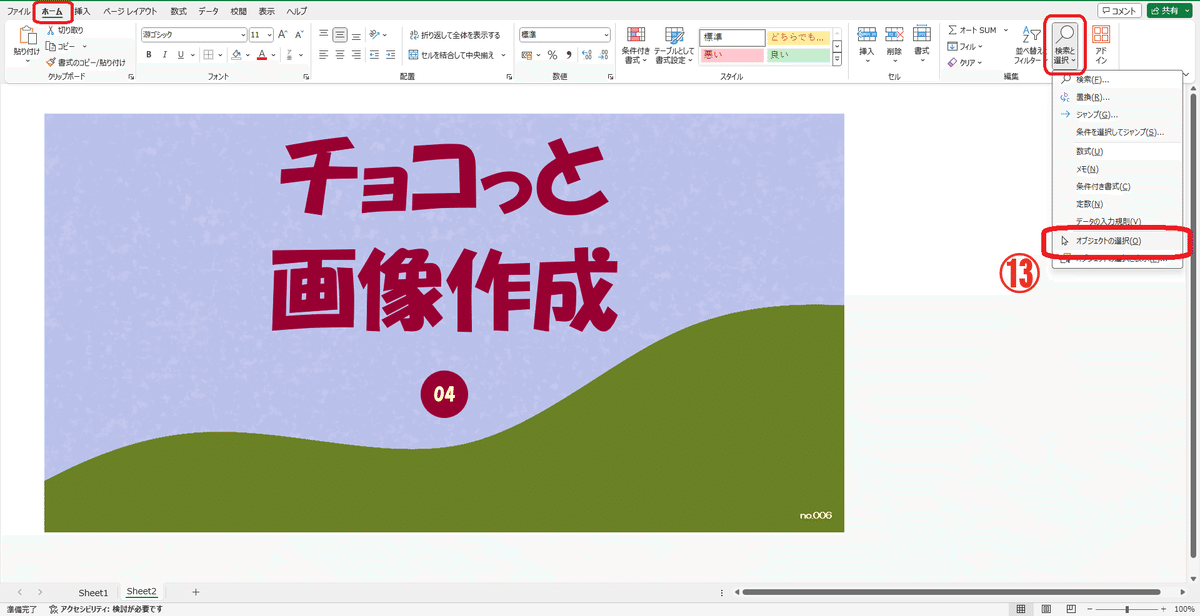Click Sort and Filter (並べ替えとフィルター)
1200x616 pixels.
pos(1029,46)
